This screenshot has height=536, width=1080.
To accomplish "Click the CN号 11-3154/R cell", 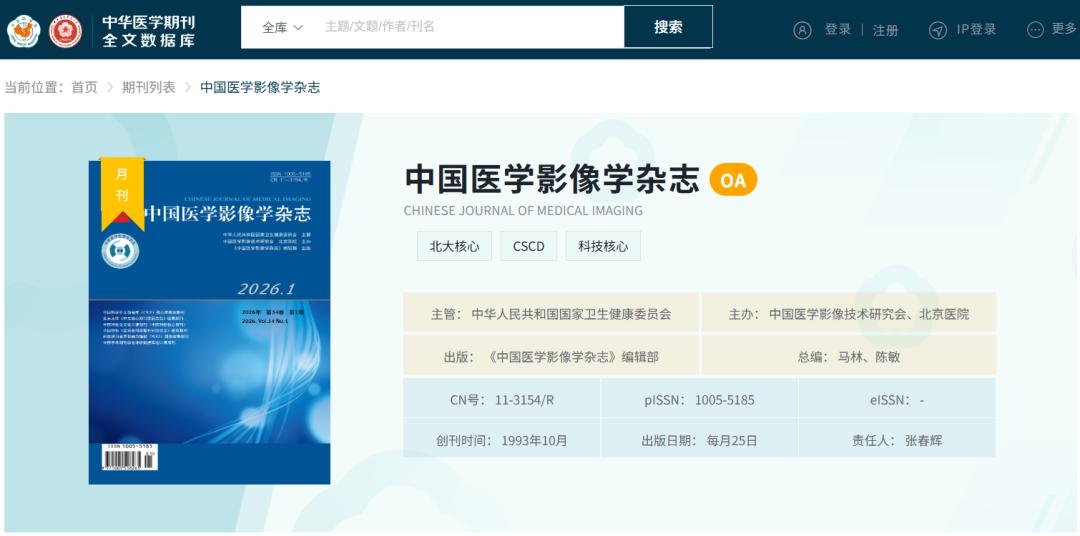I will [x=501, y=400].
